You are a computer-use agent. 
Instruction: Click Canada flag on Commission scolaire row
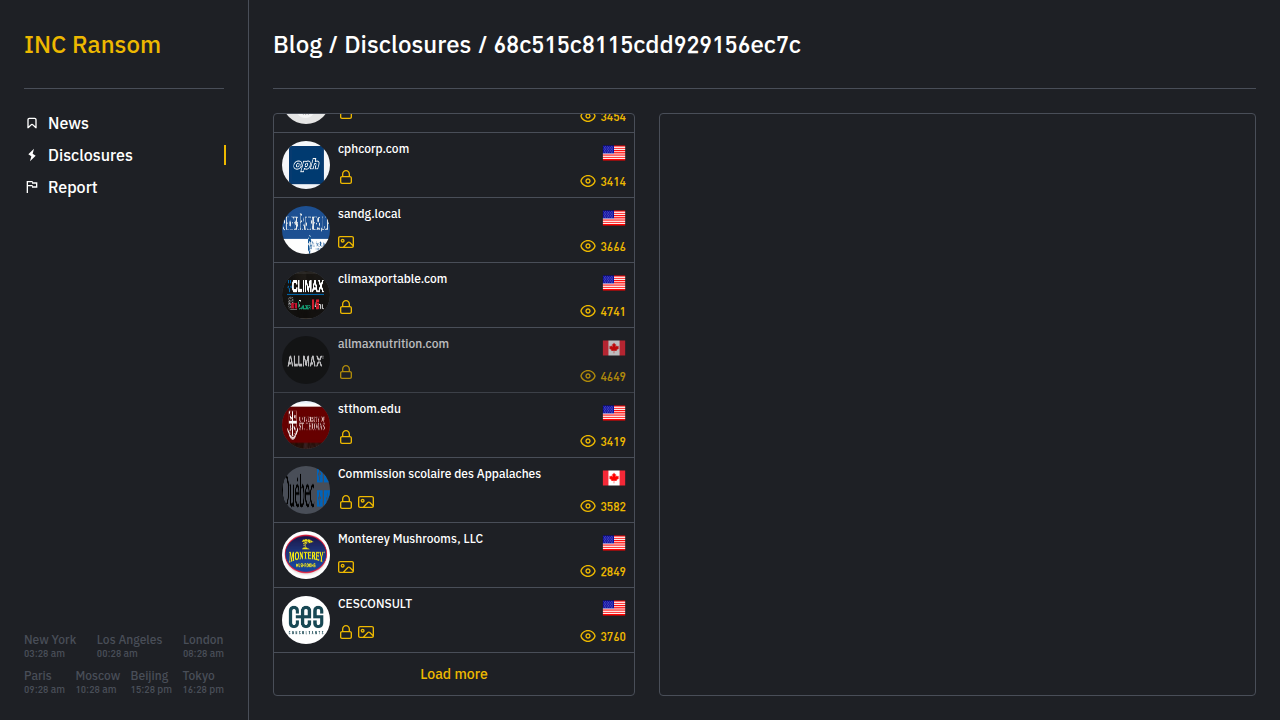[614, 478]
